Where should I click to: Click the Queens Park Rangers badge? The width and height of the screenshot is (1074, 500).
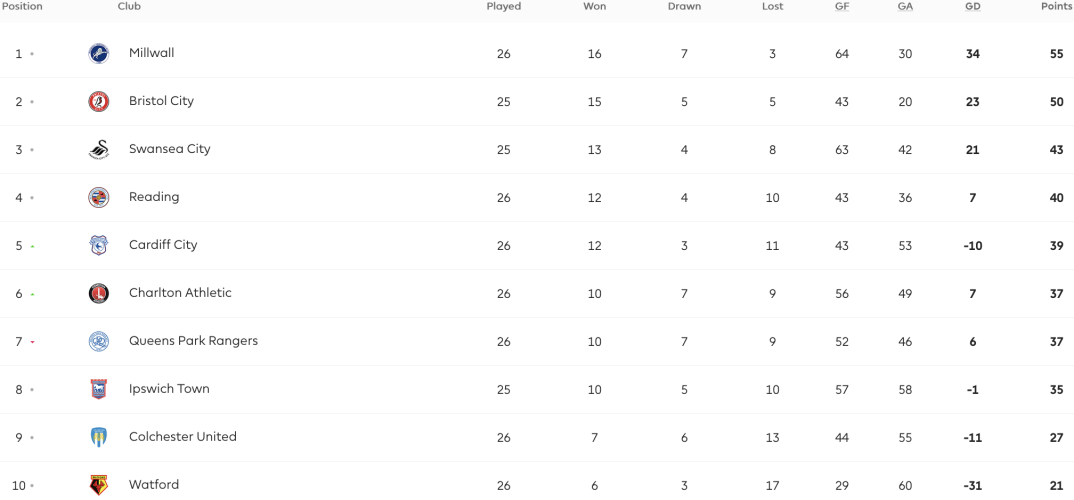tap(99, 341)
